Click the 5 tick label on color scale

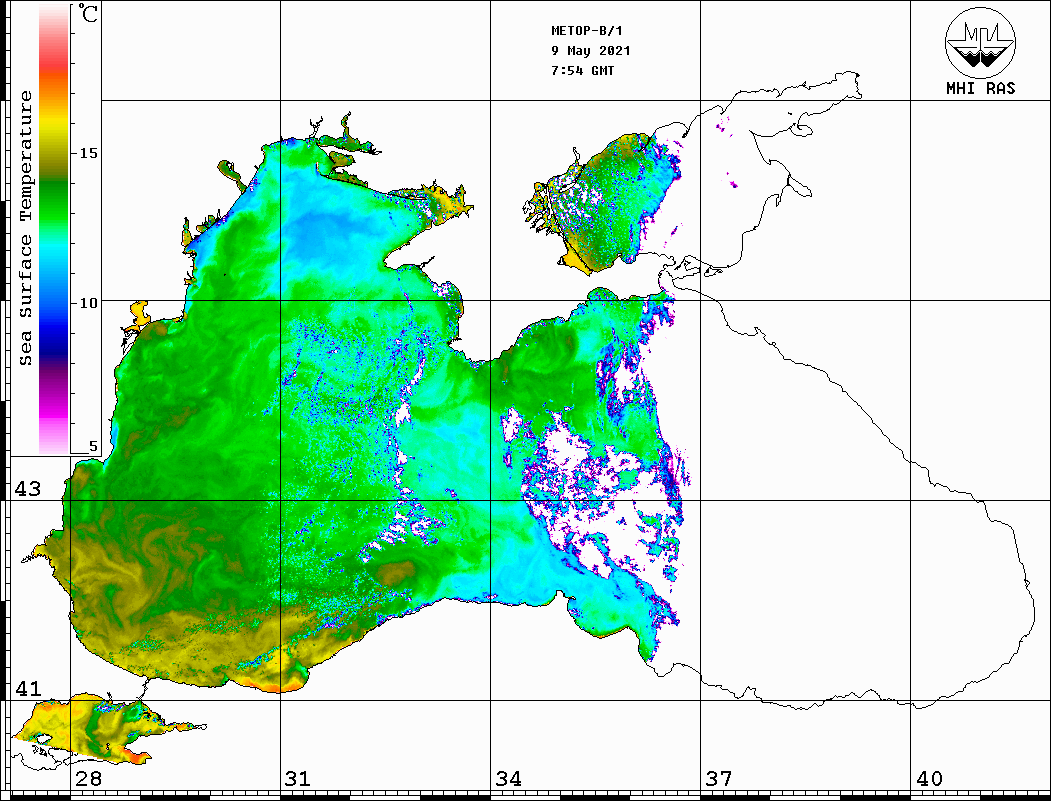(93, 446)
